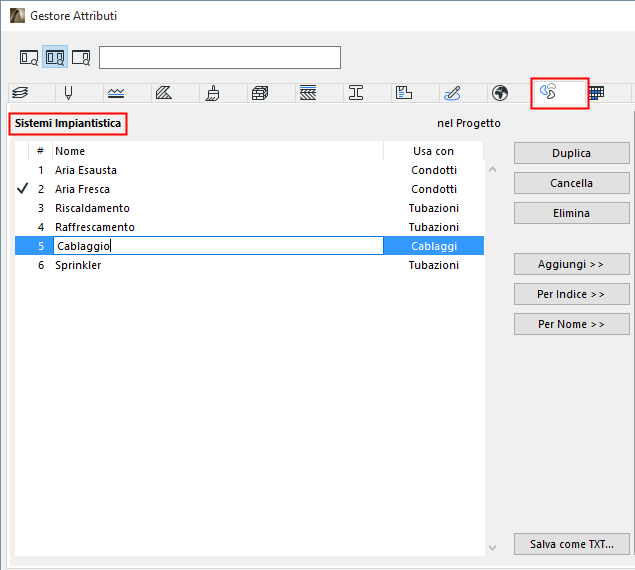Click Salva come TXT... button

[571, 544]
